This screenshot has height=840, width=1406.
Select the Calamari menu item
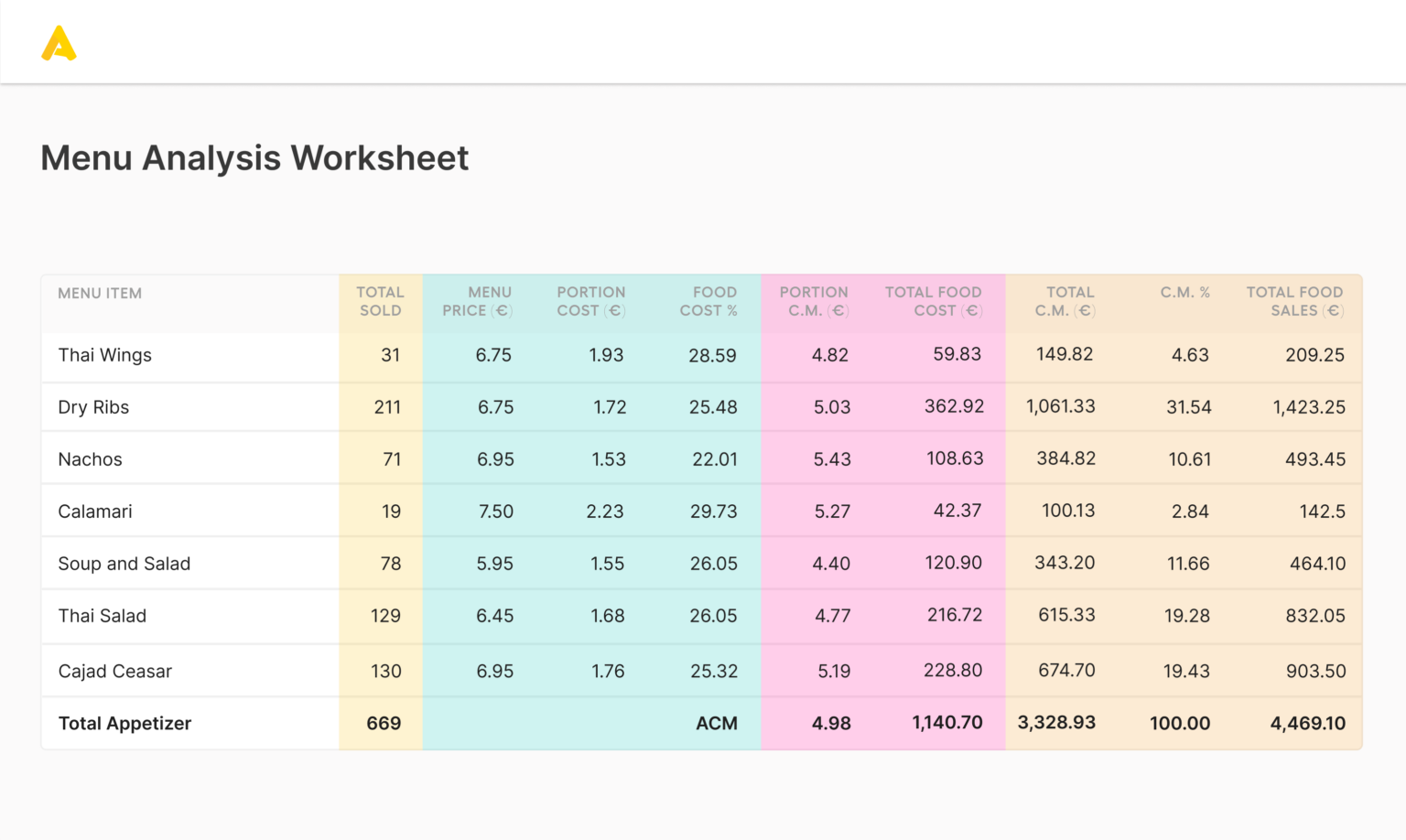(x=95, y=512)
